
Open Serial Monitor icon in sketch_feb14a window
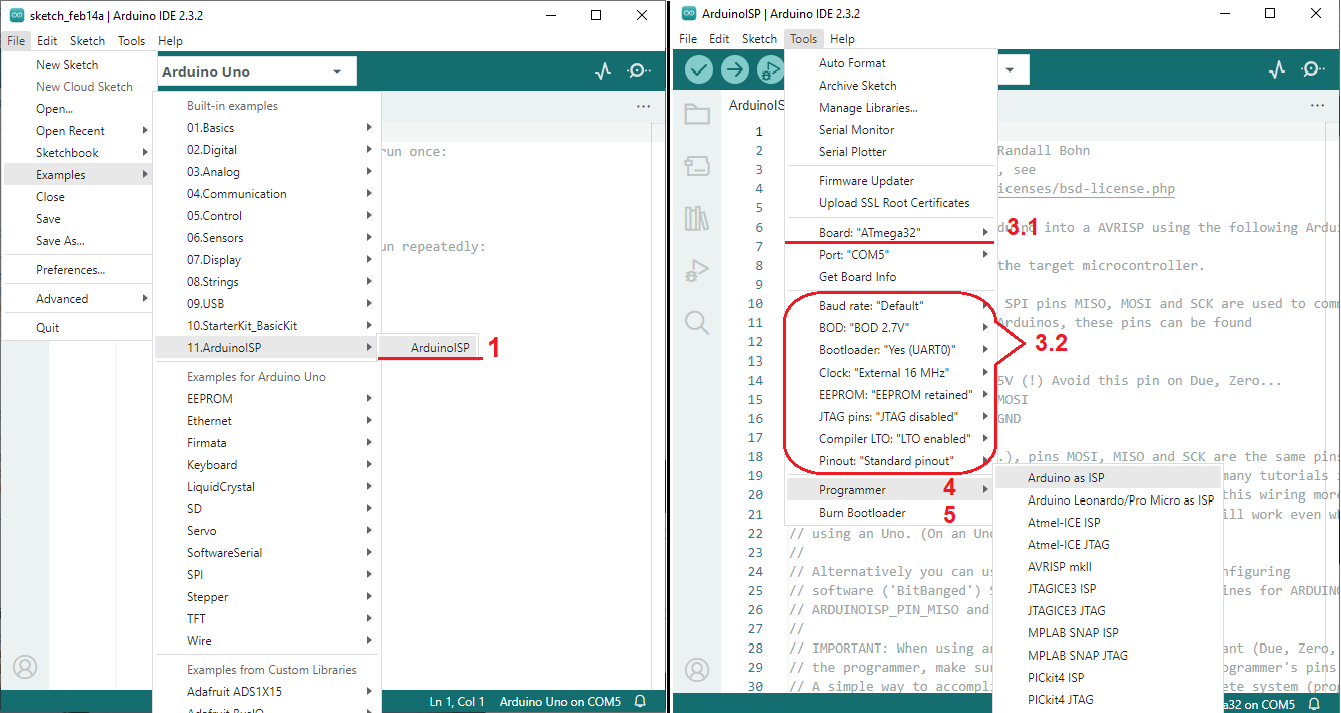[640, 71]
